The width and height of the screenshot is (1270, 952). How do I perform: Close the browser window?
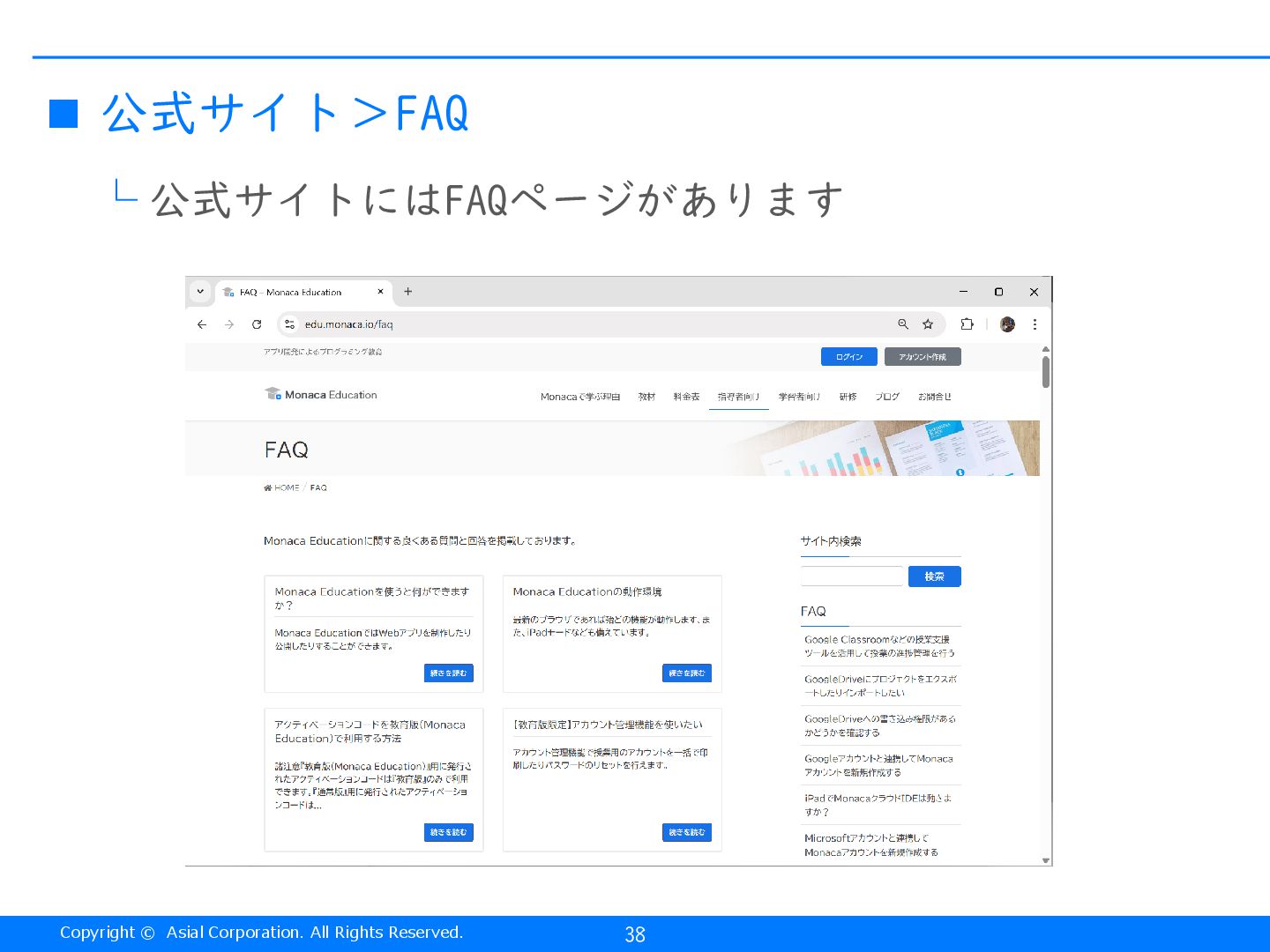click(x=1034, y=292)
